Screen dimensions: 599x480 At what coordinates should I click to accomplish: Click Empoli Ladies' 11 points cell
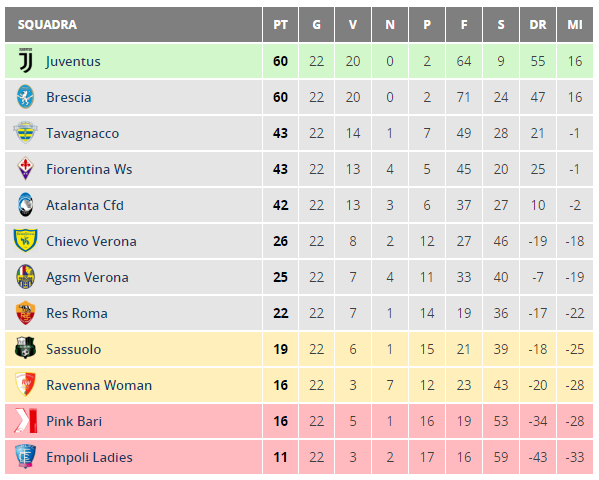[x=280, y=457]
